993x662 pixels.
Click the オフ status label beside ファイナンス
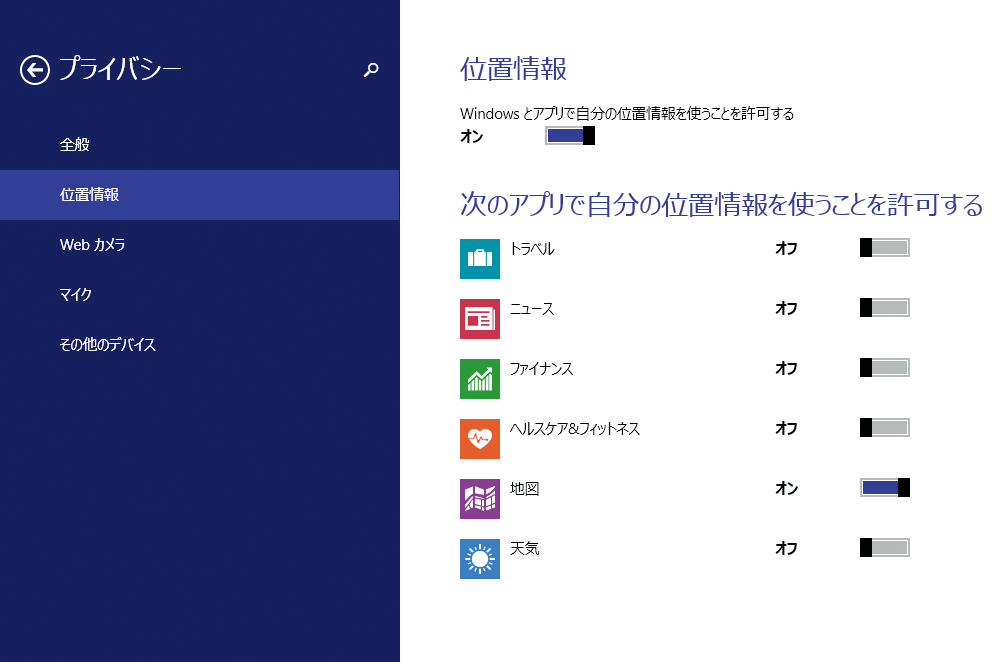coord(787,368)
